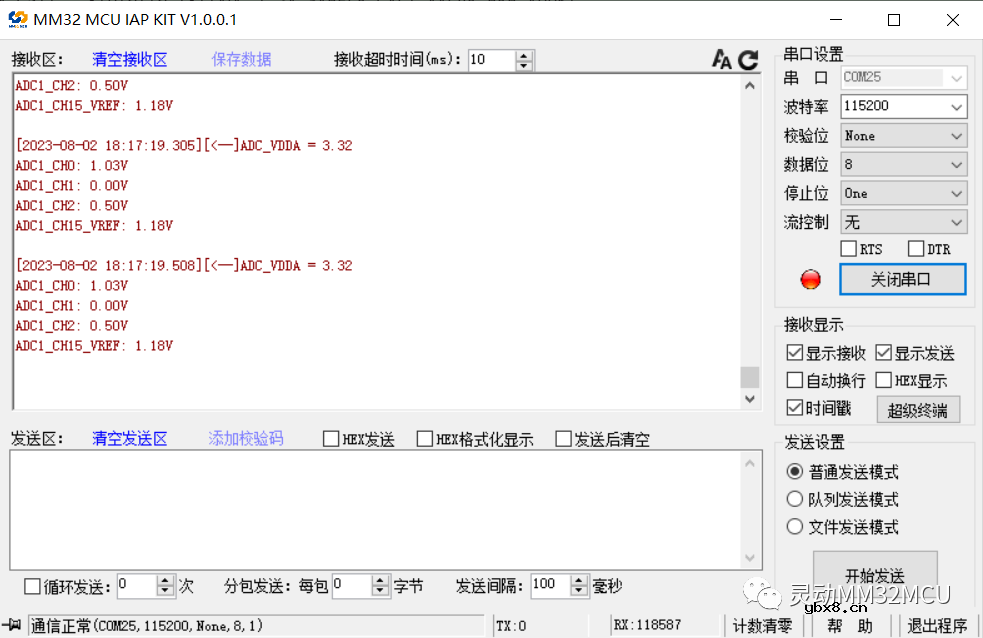The image size is (983, 638).
Task: Click the red serial port status indicator
Action: pyautogui.click(x=810, y=280)
